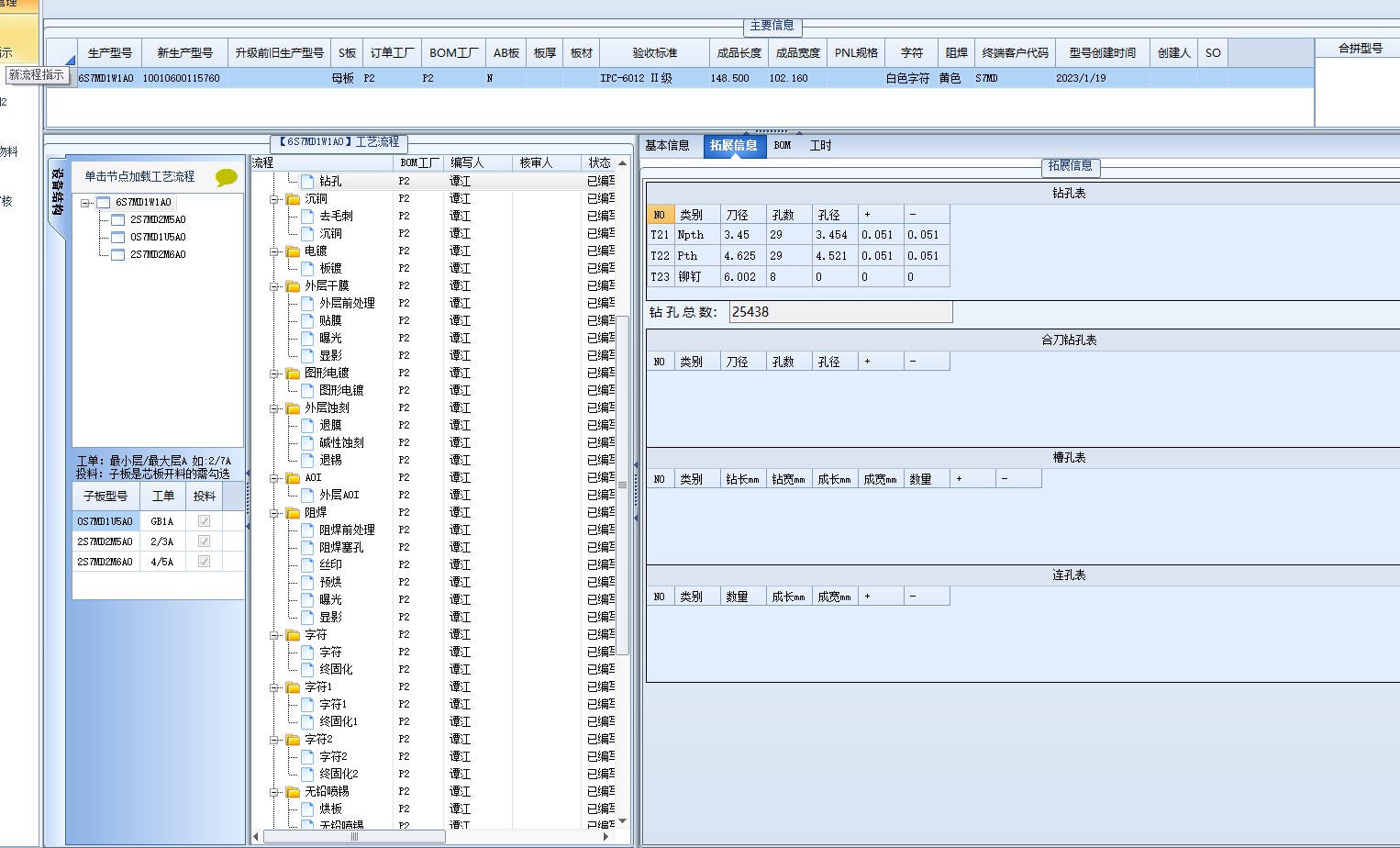Click the 4.625 cell in drill table
The height and width of the screenshot is (848, 1400).
click(x=742, y=257)
